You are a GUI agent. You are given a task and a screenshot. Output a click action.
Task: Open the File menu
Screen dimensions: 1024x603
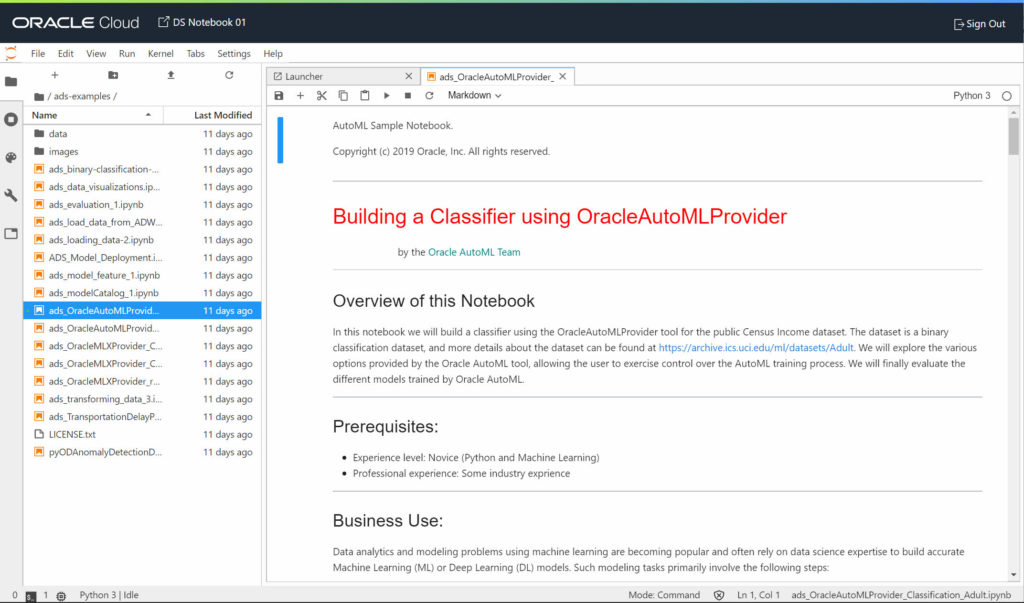click(38, 54)
